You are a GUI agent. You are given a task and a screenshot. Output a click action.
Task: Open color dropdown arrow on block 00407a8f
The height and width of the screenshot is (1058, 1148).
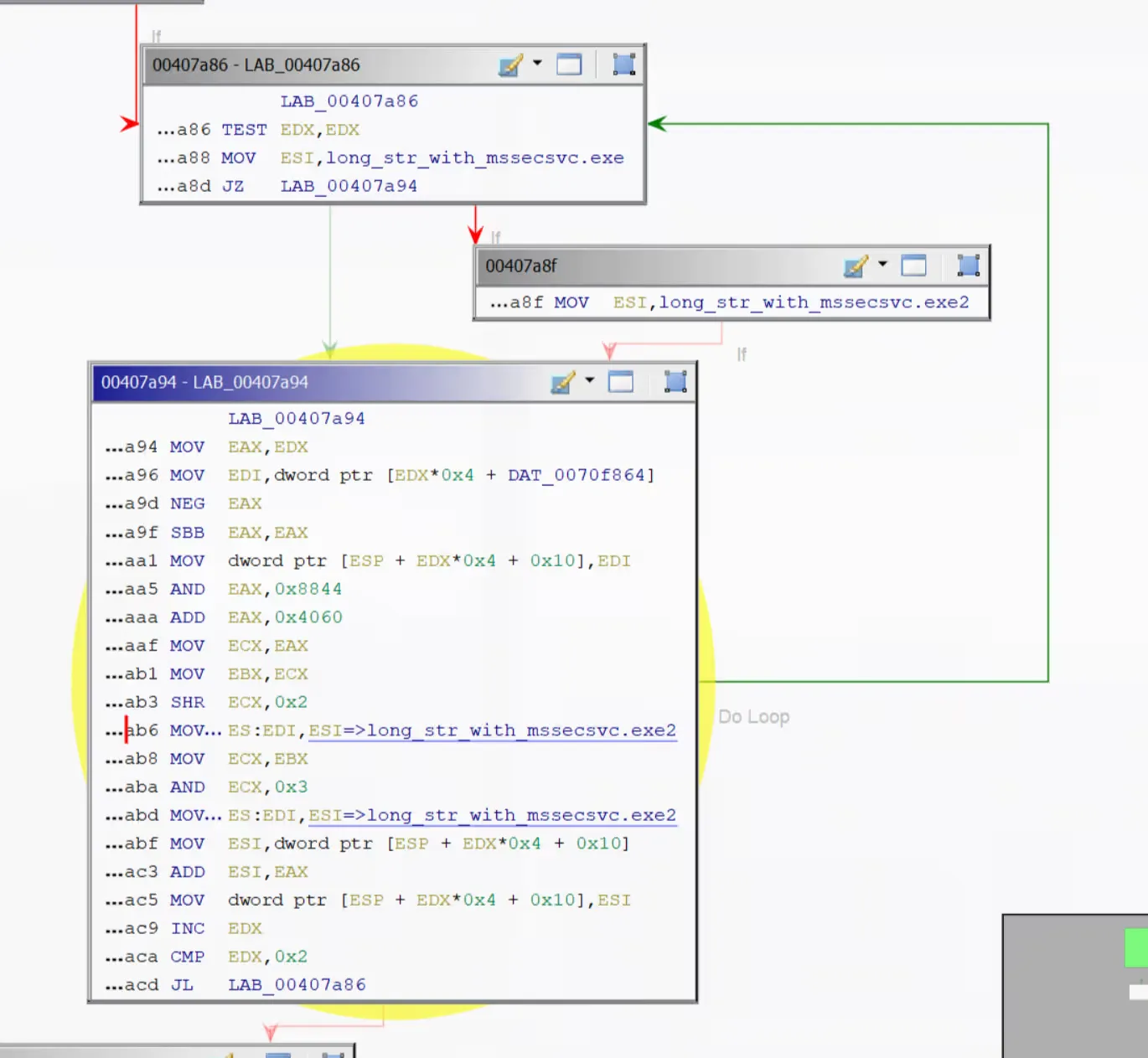tap(882, 264)
